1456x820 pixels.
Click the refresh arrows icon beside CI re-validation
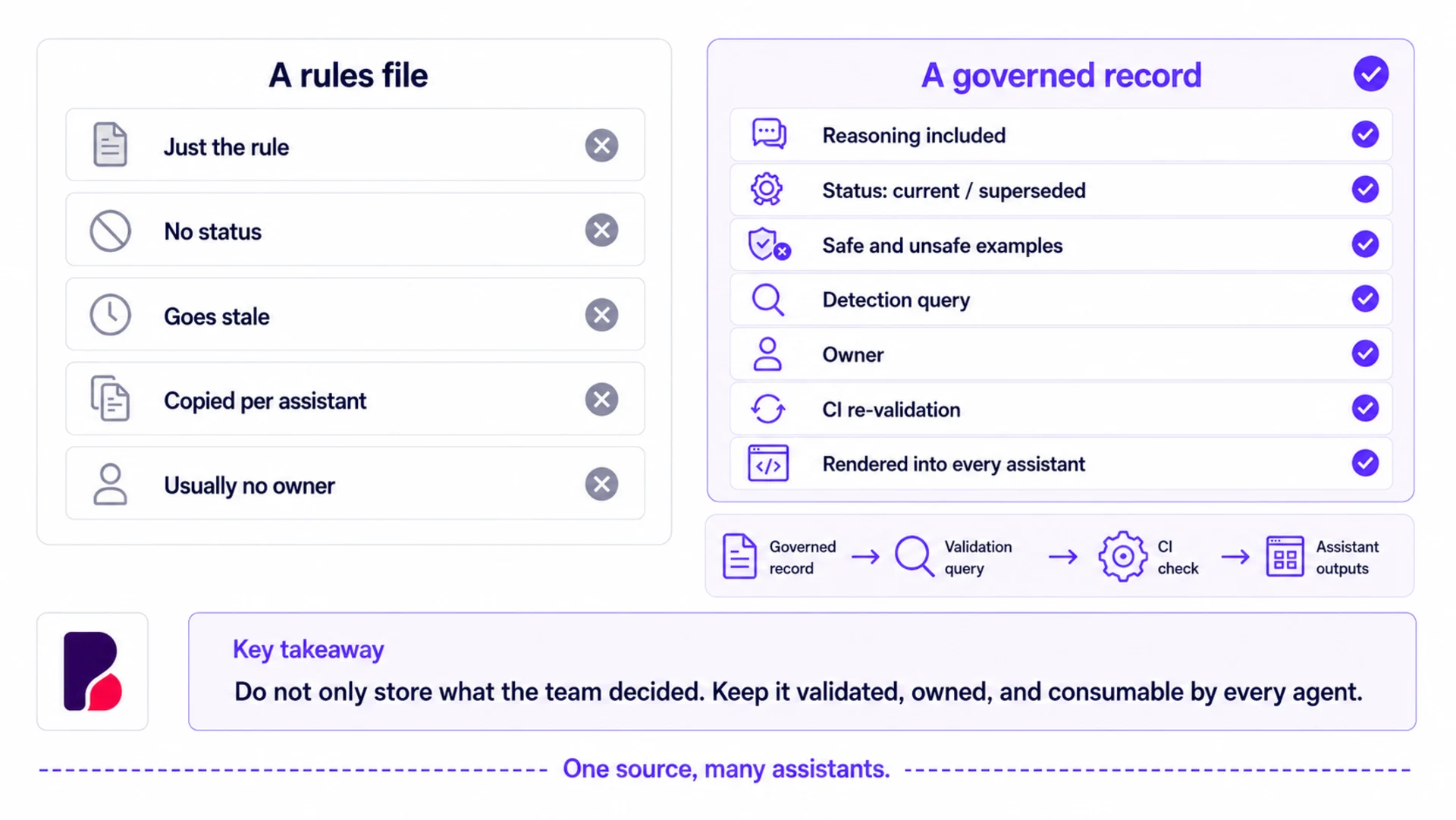coord(767,409)
